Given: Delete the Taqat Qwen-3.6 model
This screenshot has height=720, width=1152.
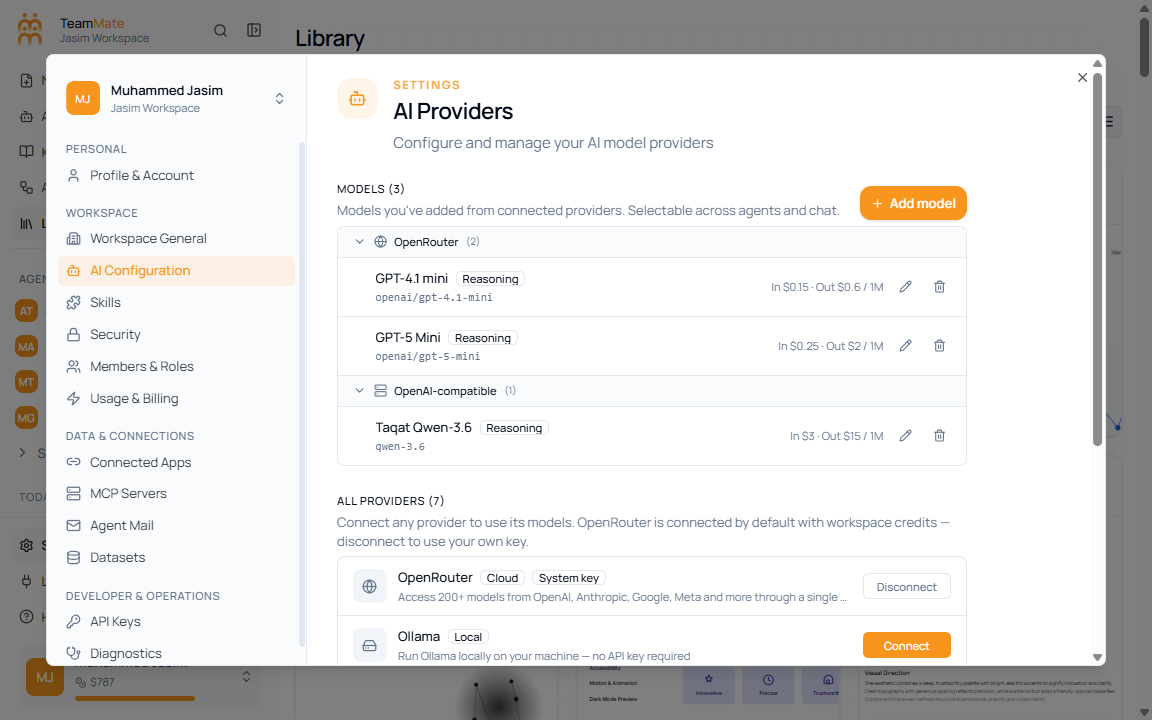Looking at the screenshot, I should [939, 436].
